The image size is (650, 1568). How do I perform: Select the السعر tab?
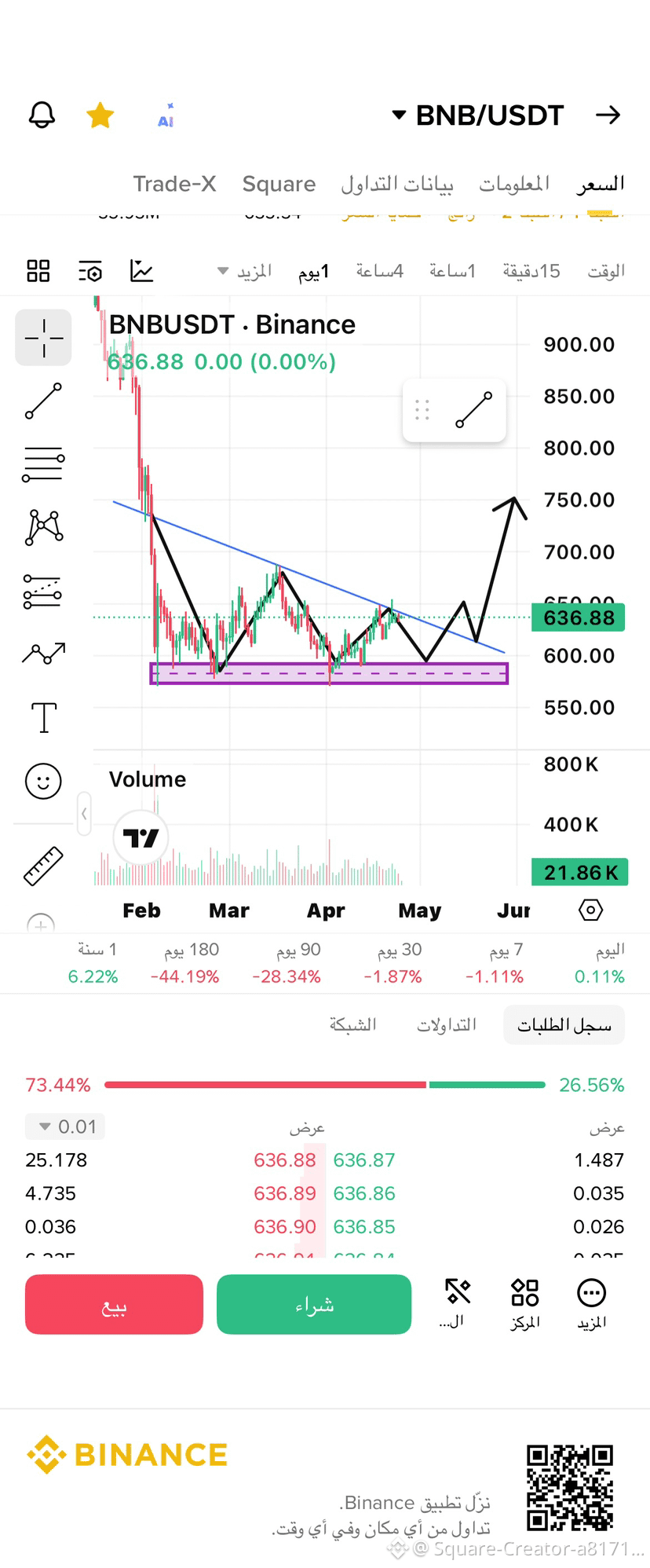click(601, 184)
